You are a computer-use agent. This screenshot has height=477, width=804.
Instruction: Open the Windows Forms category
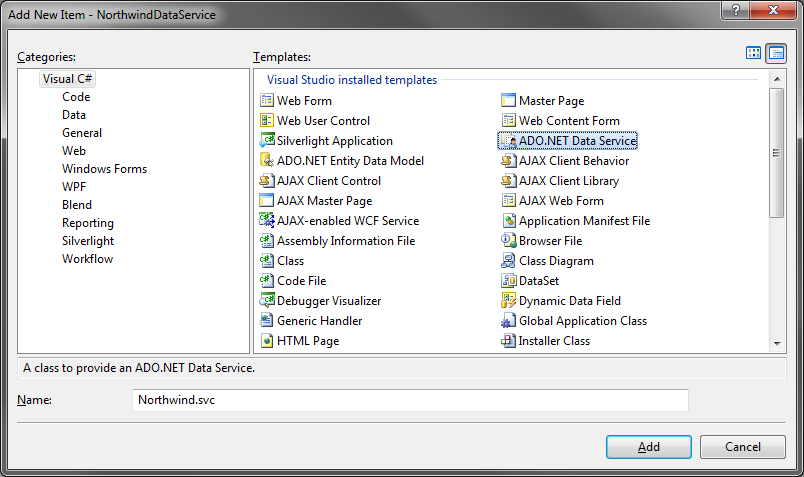coord(105,169)
